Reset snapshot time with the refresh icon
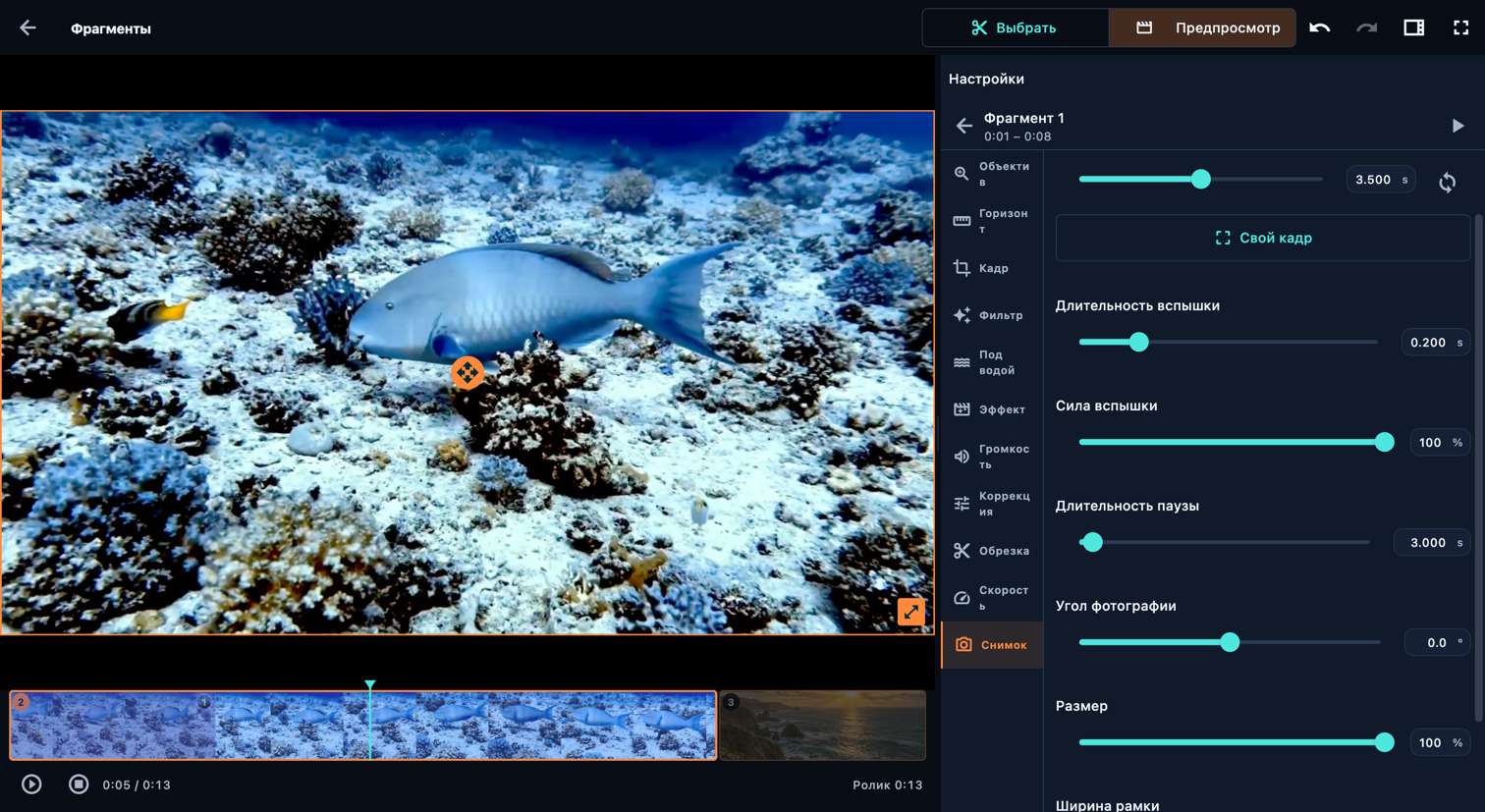Screen dimensions: 1485x812 click(1447, 182)
